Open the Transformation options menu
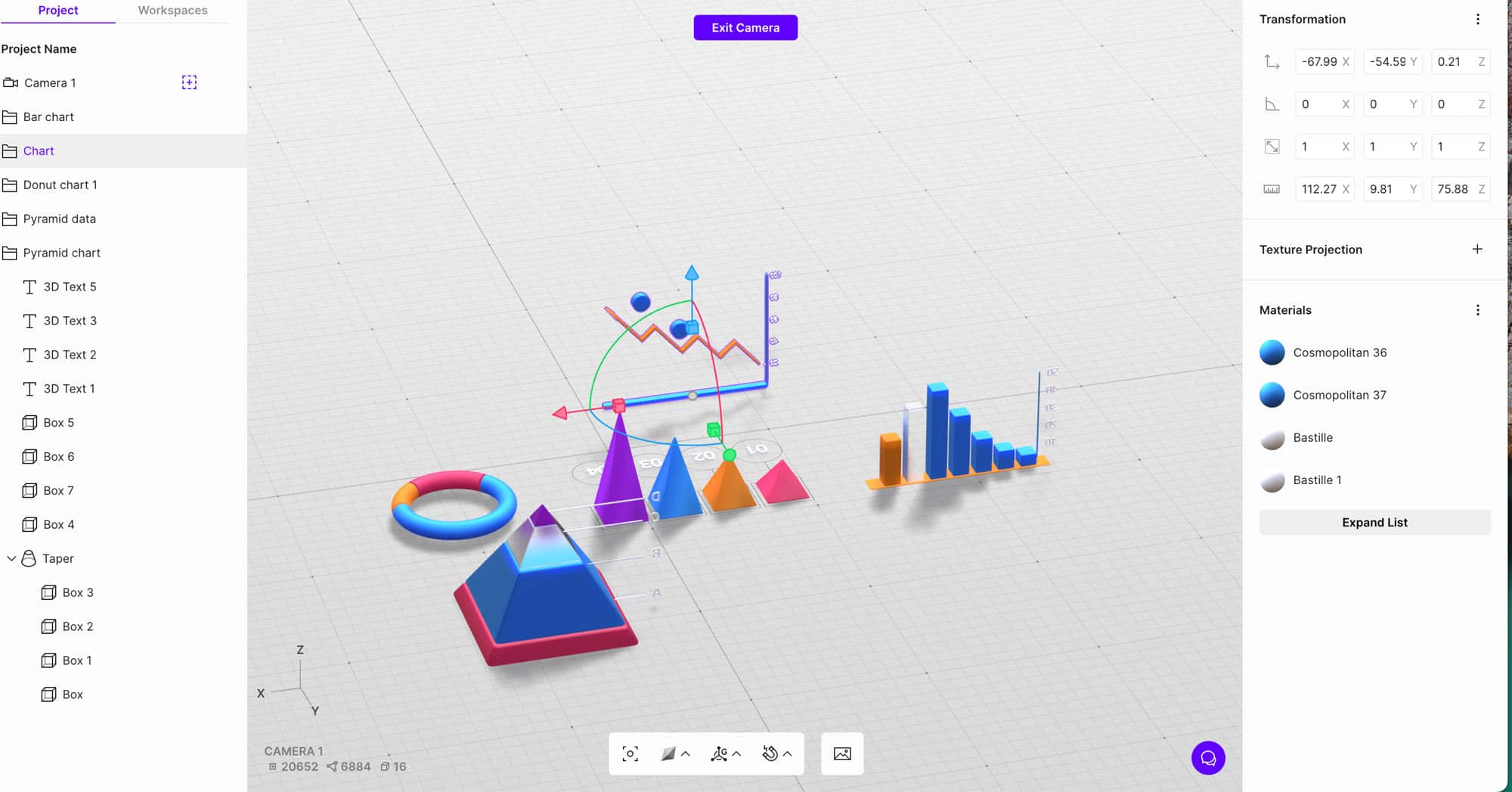1512x792 pixels. click(x=1478, y=20)
